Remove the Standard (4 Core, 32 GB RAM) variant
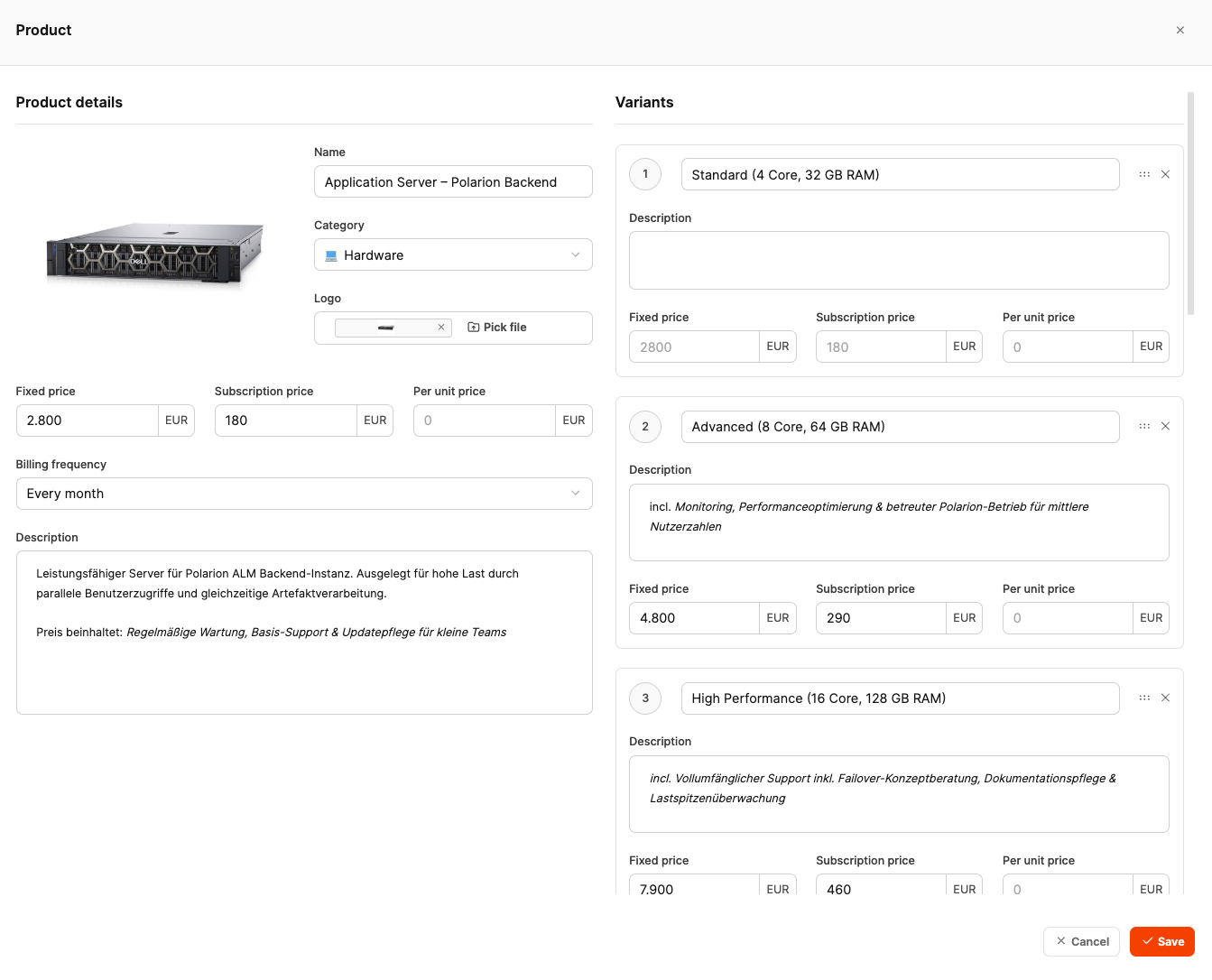Viewport: 1212px width, 980px height. point(1165,174)
